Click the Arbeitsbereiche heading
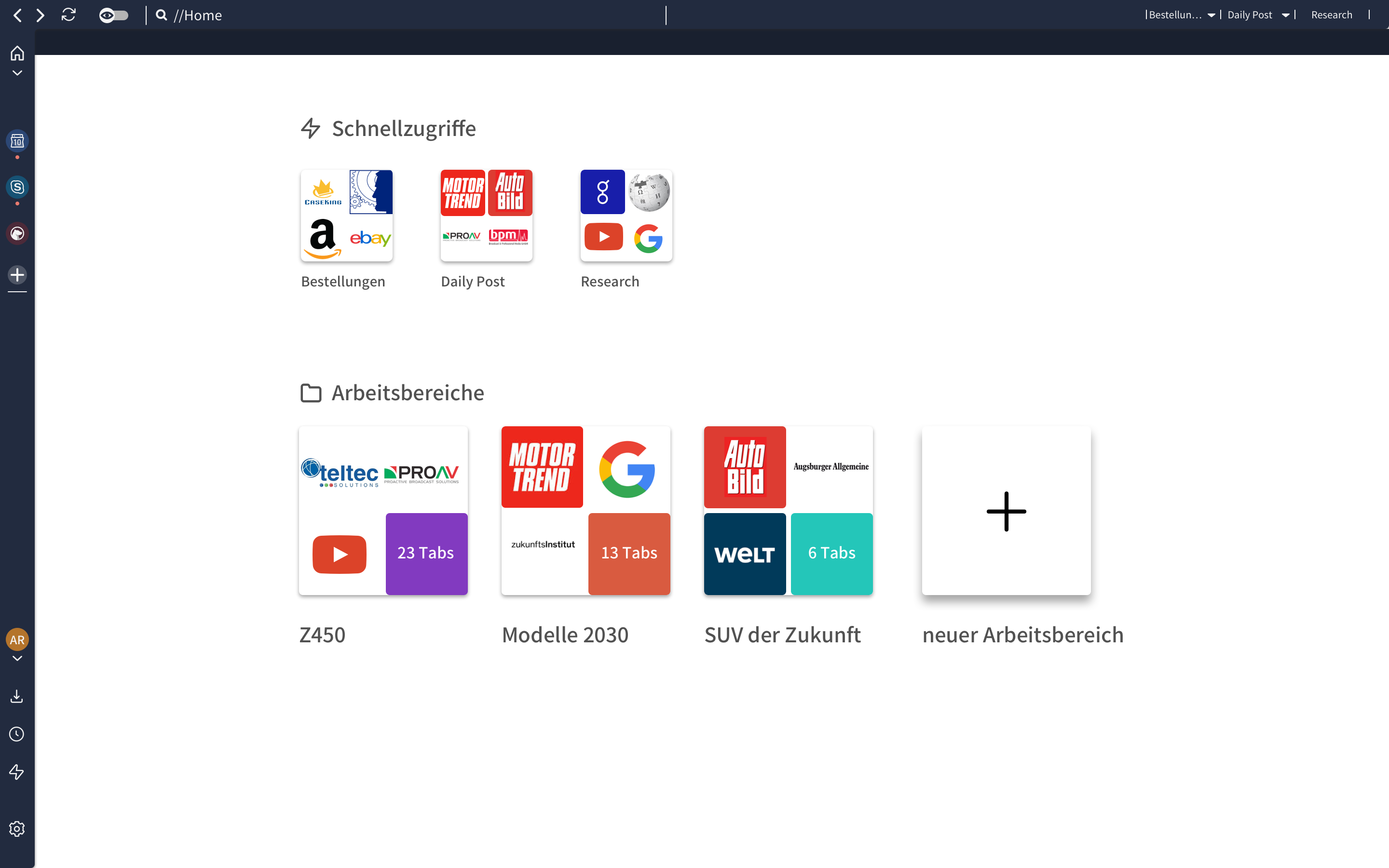This screenshot has width=1389, height=868. pyautogui.click(x=408, y=393)
